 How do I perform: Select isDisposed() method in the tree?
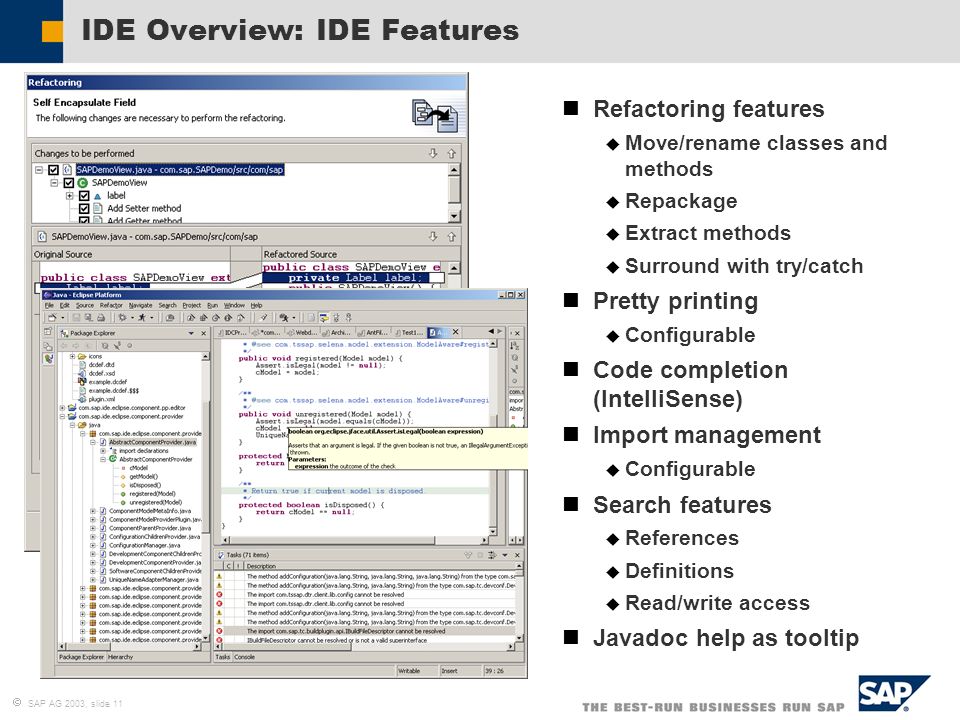145,485
